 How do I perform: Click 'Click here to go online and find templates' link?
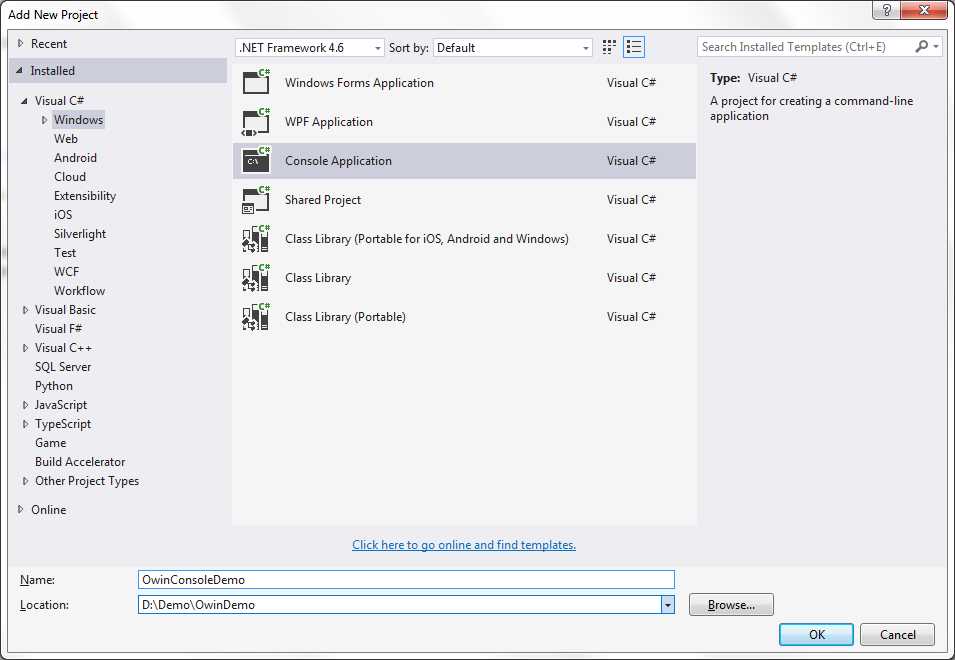[464, 544]
